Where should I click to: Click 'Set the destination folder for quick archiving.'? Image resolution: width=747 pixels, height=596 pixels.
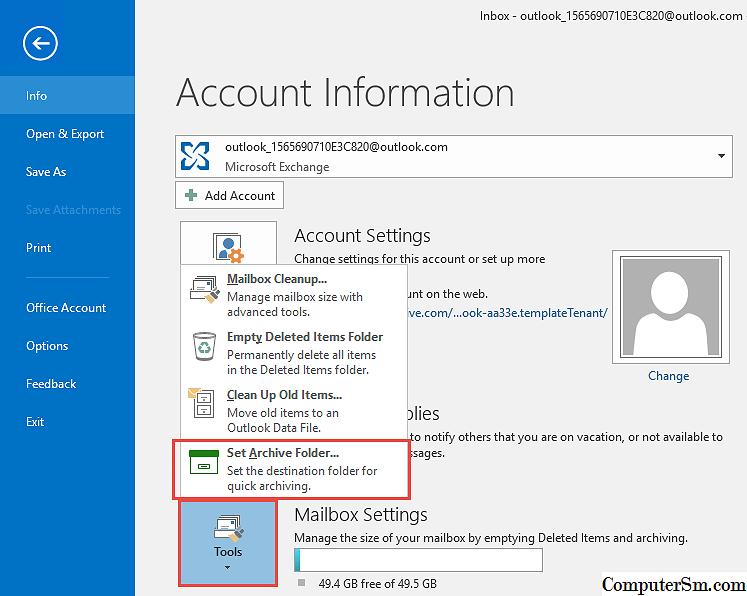pyautogui.click(x=302, y=478)
